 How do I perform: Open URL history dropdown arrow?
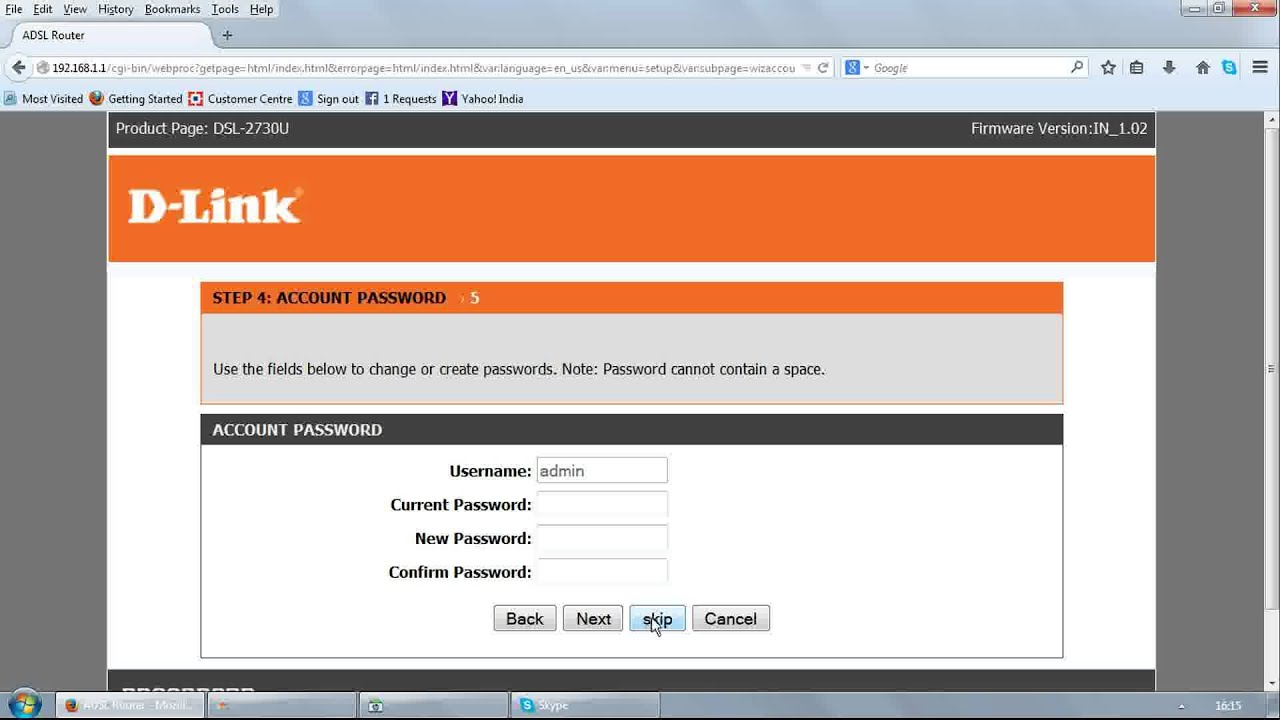806,68
